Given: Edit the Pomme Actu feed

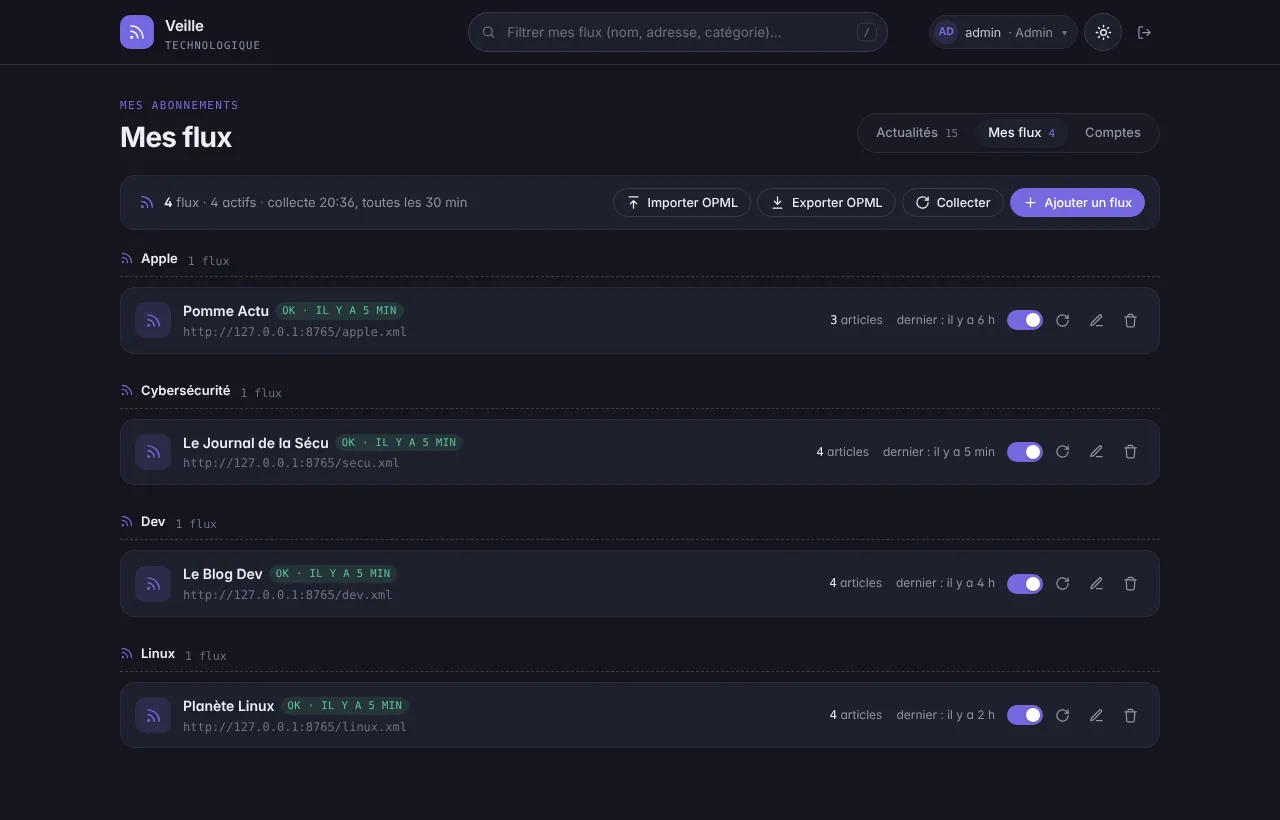Looking at the screenshot, I should coord(1097,320).
